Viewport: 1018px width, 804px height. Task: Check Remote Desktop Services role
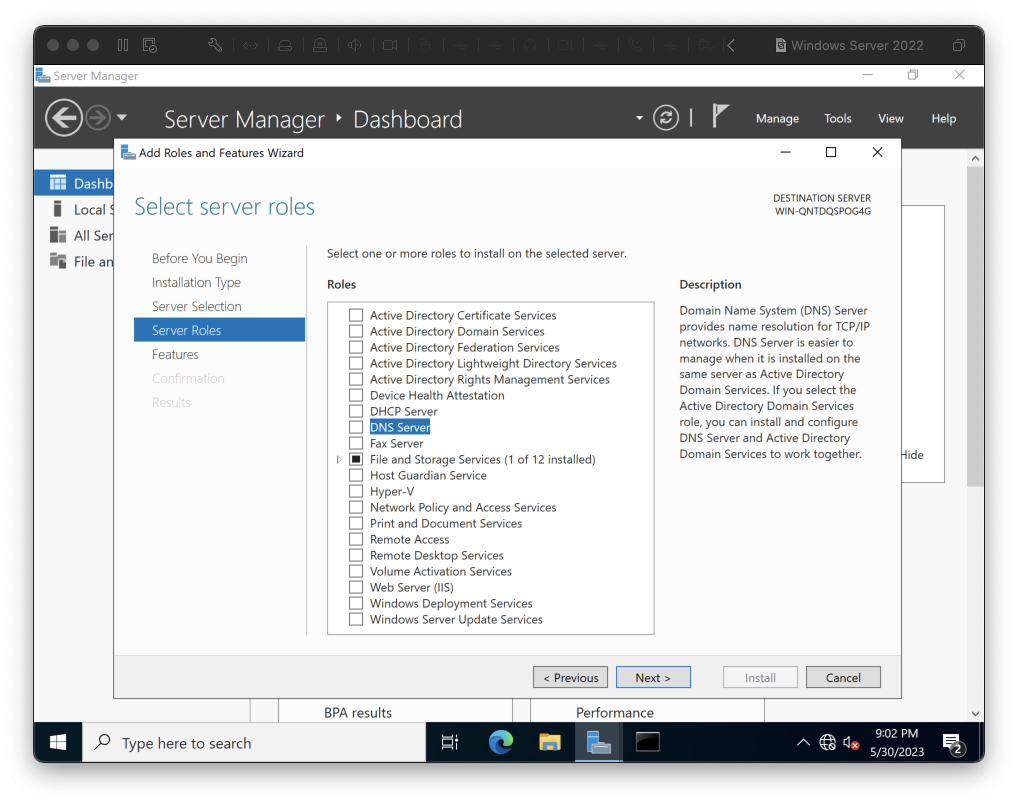pyautogui.click(x=356, y=555)
